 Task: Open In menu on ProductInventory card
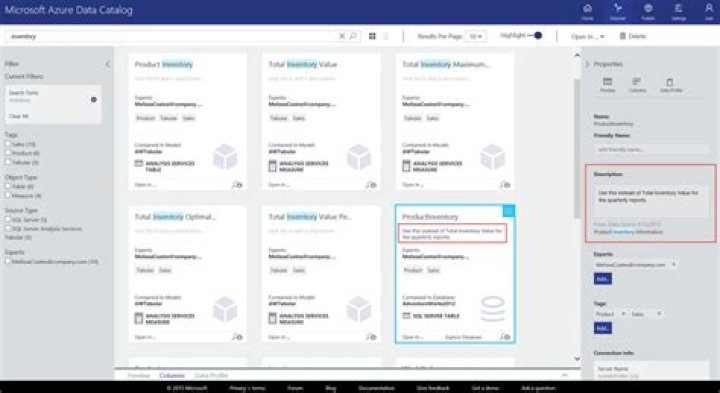tap(413, 337)
